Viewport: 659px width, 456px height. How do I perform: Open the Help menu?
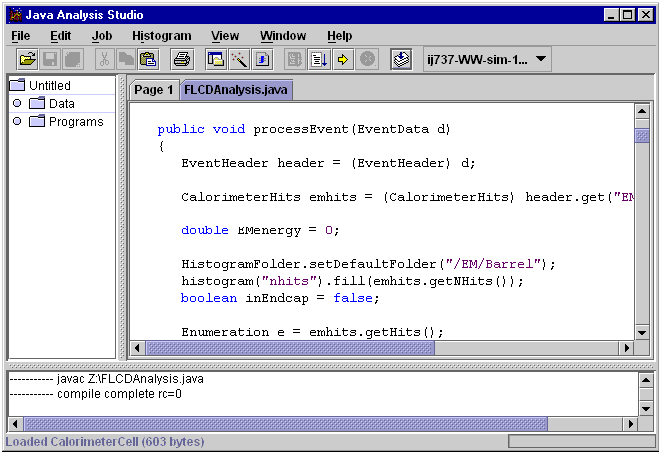[339, 36]
